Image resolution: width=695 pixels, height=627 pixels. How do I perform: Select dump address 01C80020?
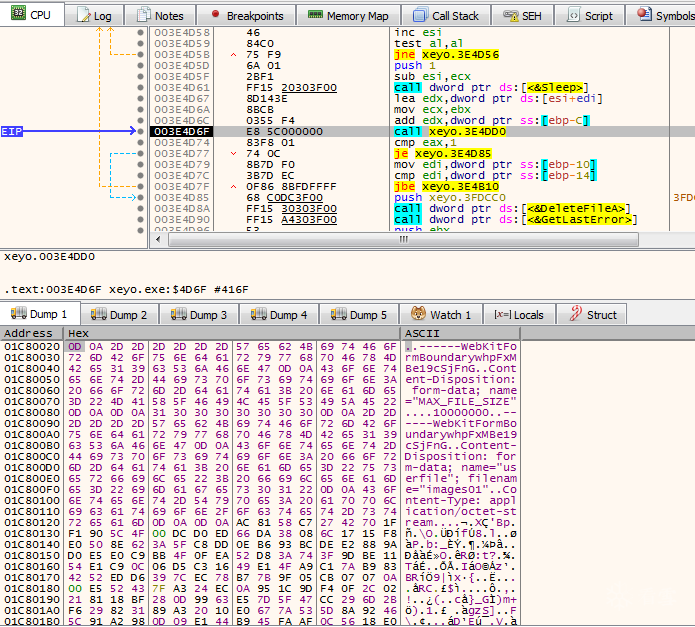32,346
